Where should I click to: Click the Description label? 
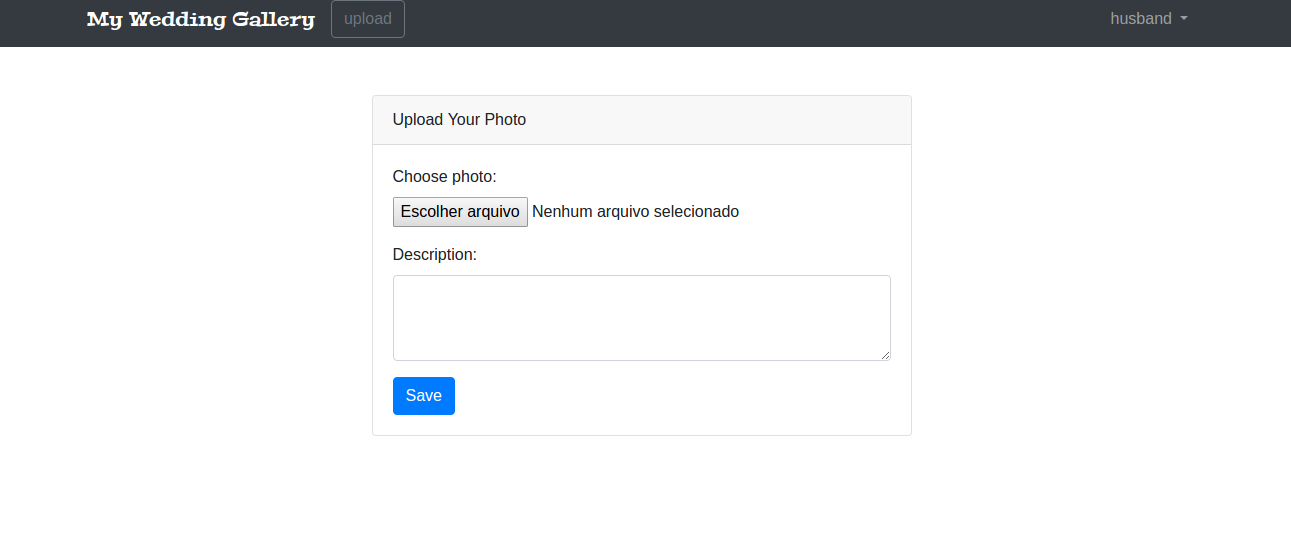434,255
